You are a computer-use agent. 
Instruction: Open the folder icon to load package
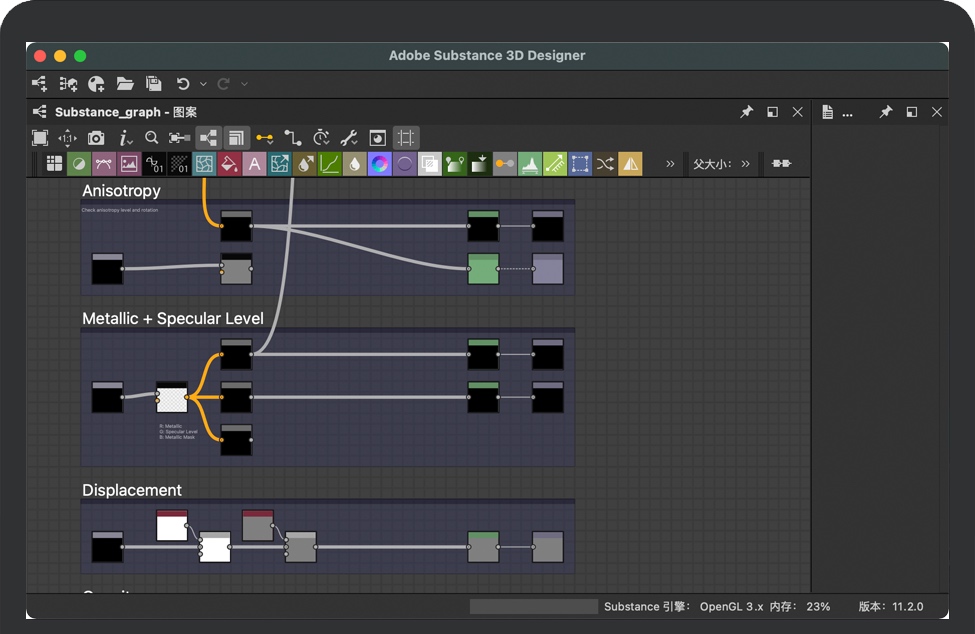click(125, 84)
